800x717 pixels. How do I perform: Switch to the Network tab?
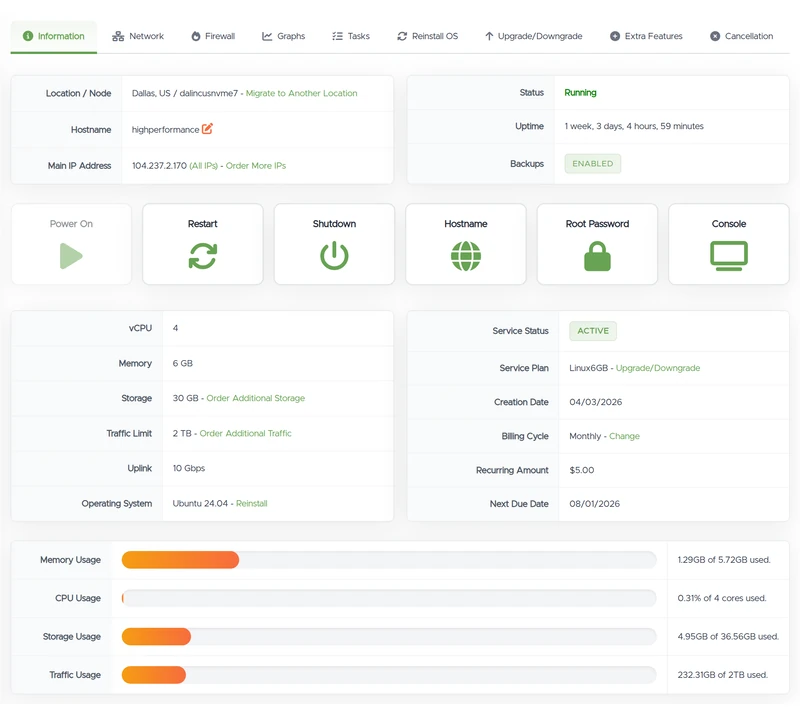pyautogui.click(x=138, y=36)
